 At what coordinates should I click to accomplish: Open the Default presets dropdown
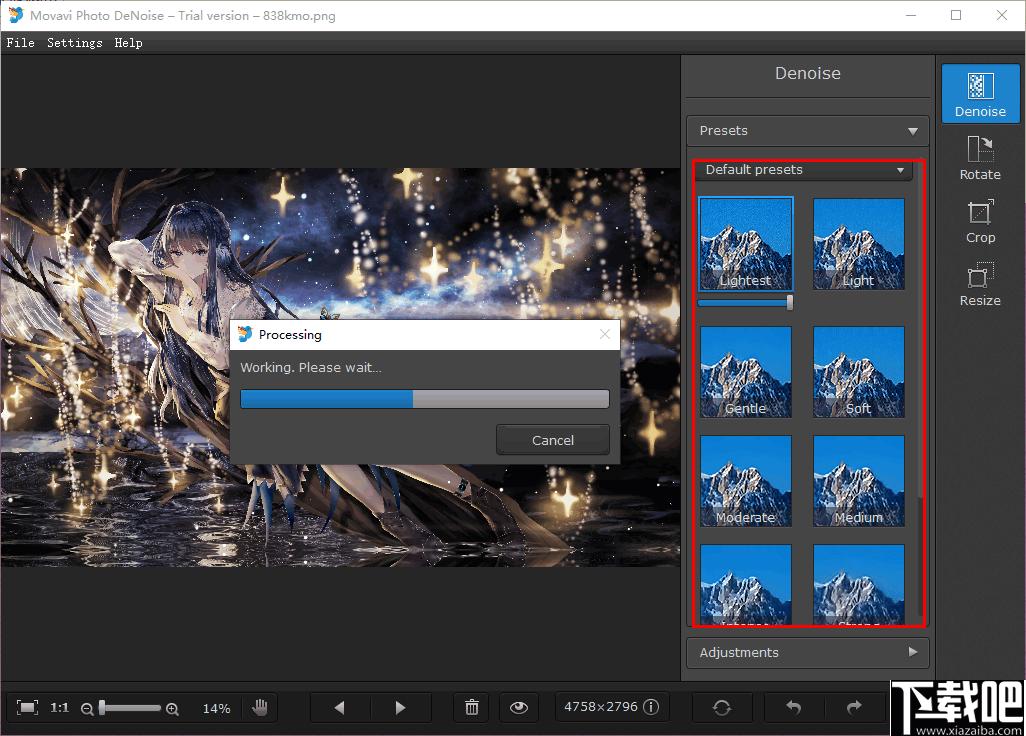pyautogui.click(x=804, y=170)
